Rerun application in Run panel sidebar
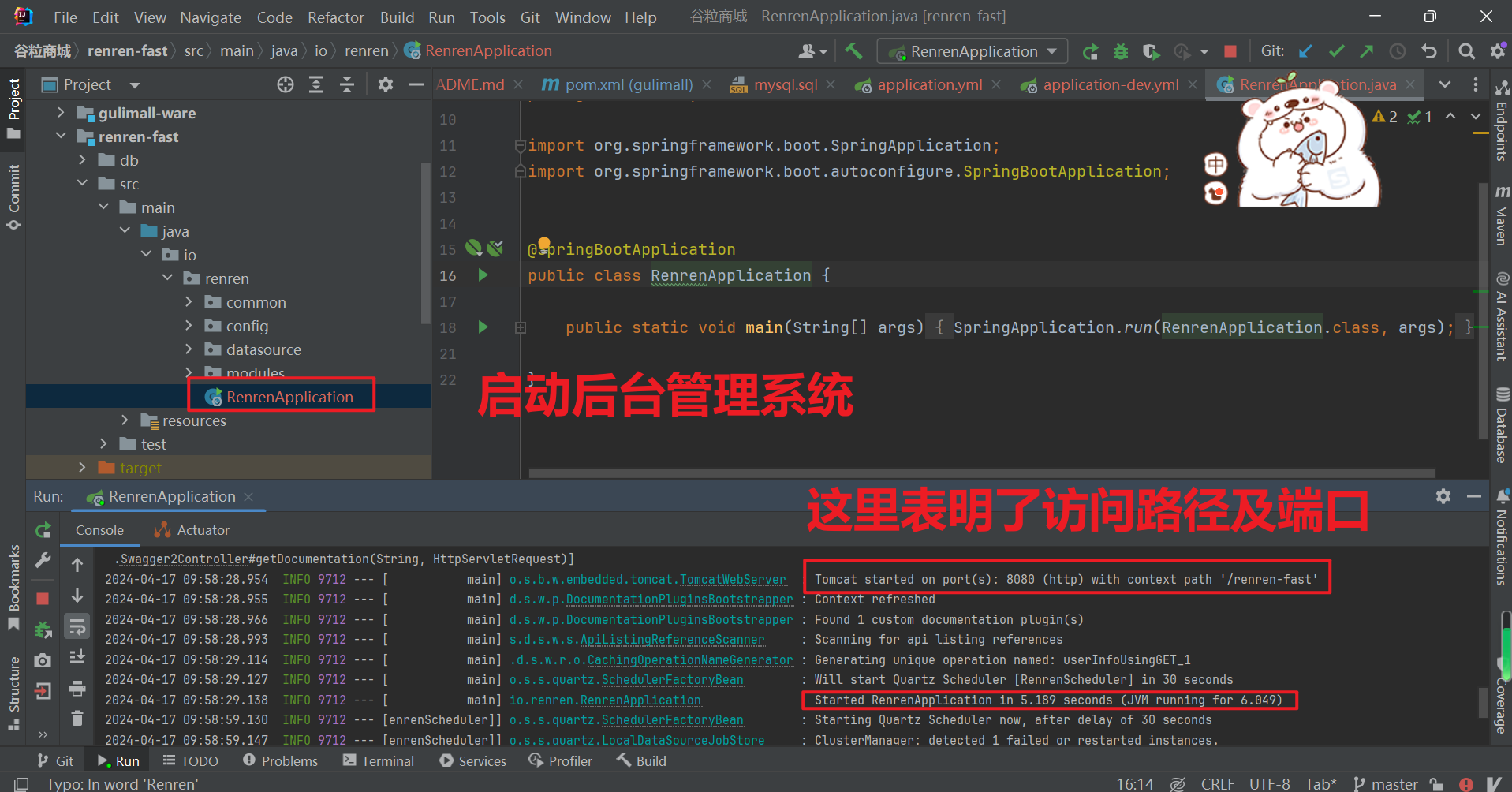Image resolution: width=1512 pixels, height=792 pixels. tap(43, 530)
